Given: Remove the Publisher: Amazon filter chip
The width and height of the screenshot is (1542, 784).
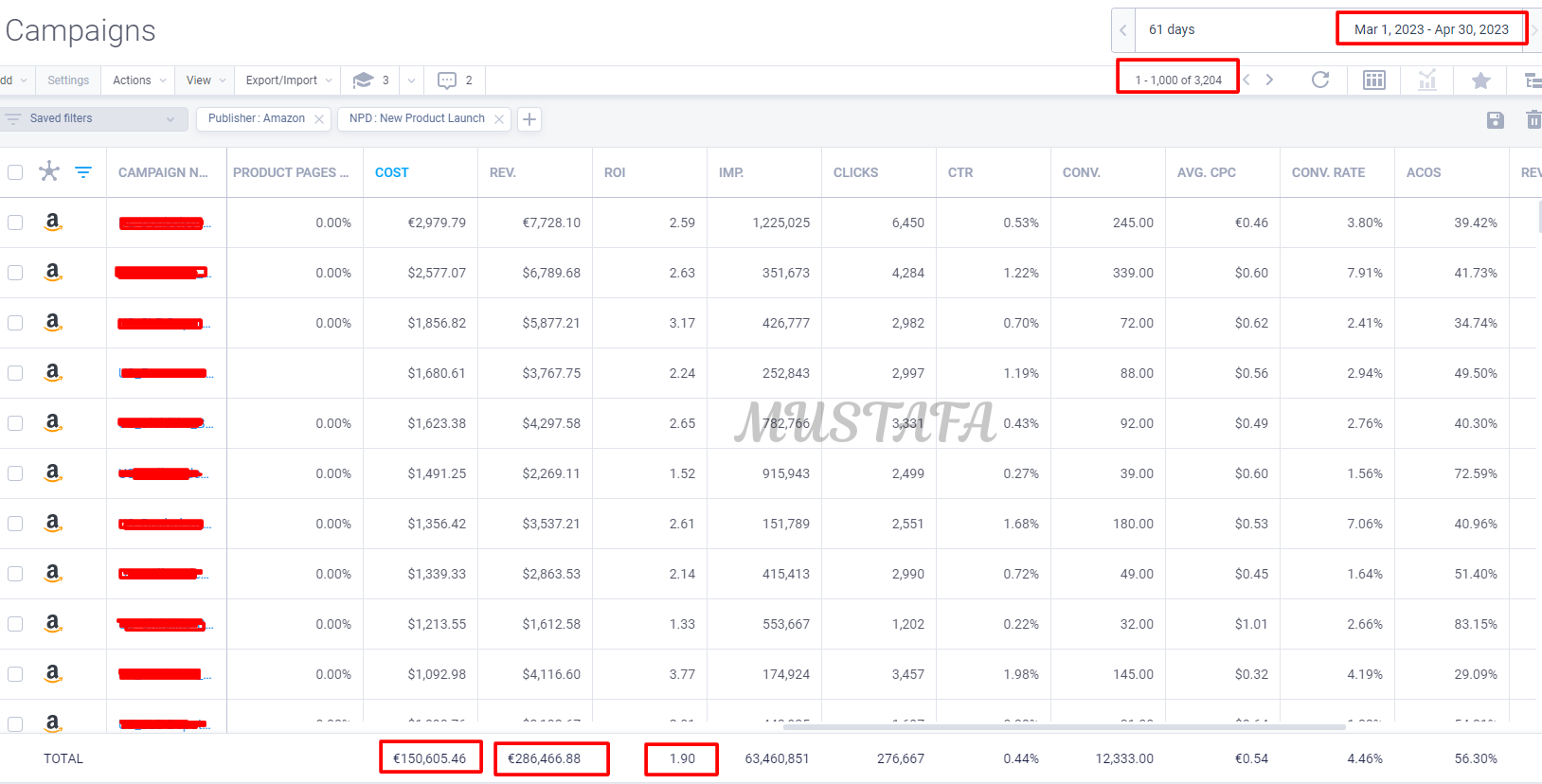Looking at the screenshot, I should pos(319,119).
